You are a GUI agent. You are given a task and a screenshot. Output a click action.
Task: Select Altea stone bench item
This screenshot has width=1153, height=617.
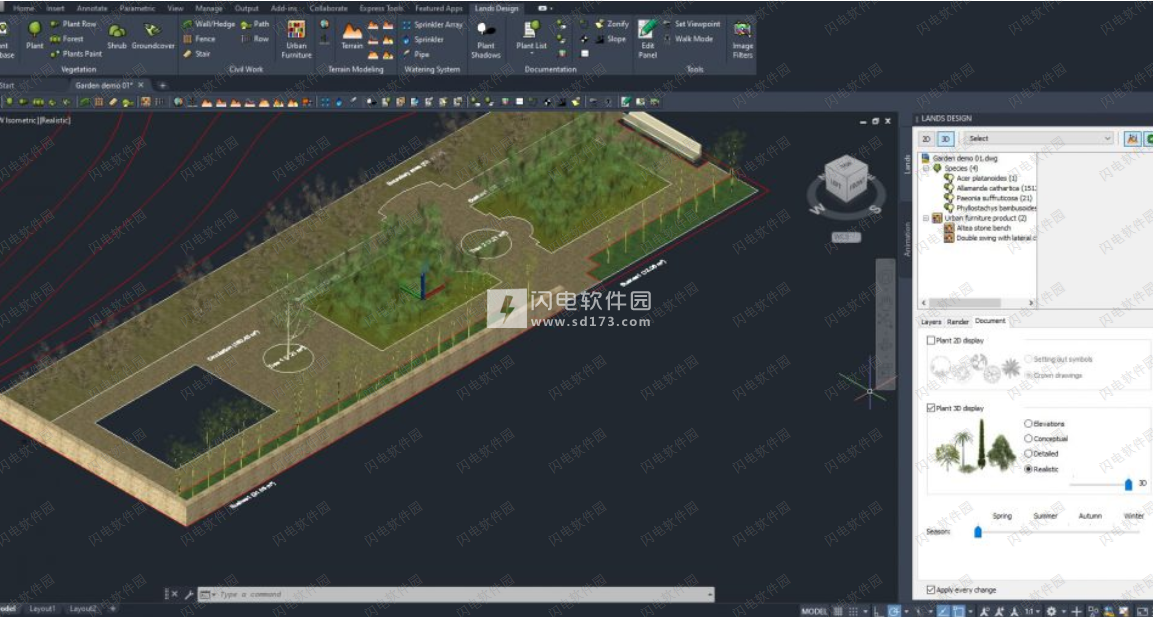coord(983,228)
